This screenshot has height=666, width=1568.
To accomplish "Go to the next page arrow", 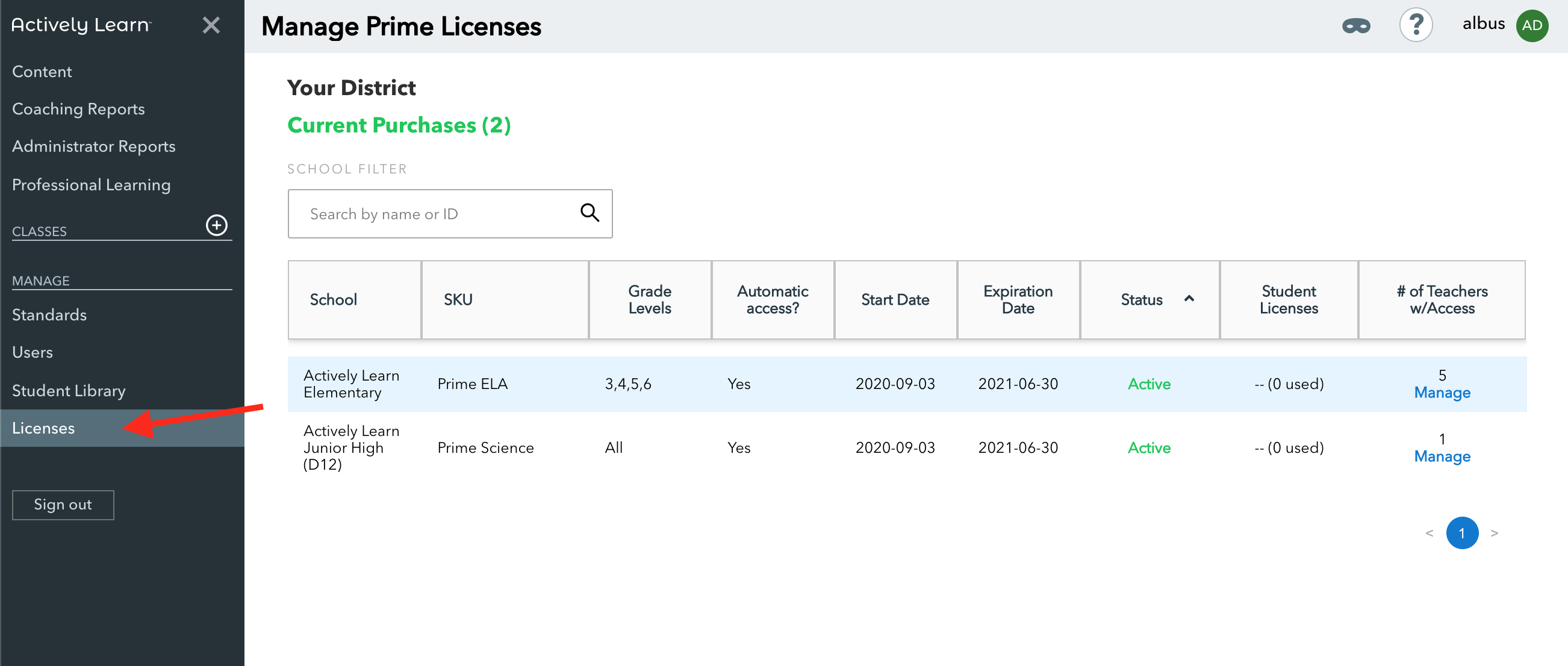I will click(x=1494, y=534).
